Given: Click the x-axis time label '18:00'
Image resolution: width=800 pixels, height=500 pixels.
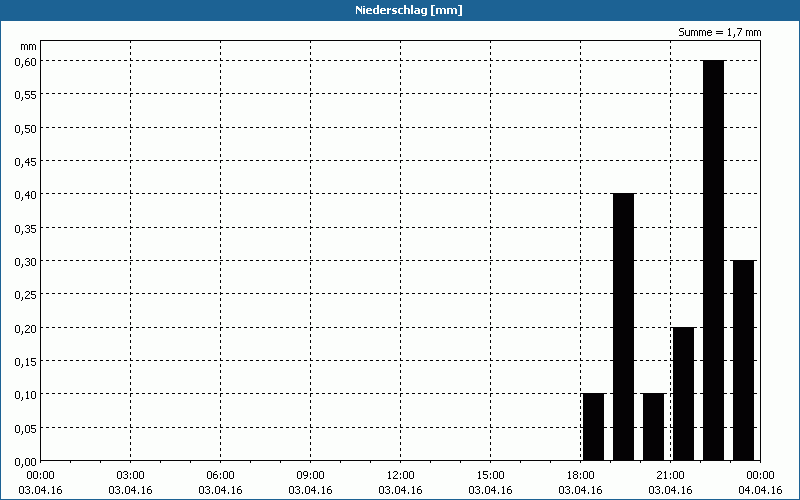Looking at the screenshot, I should click(580, 476).
